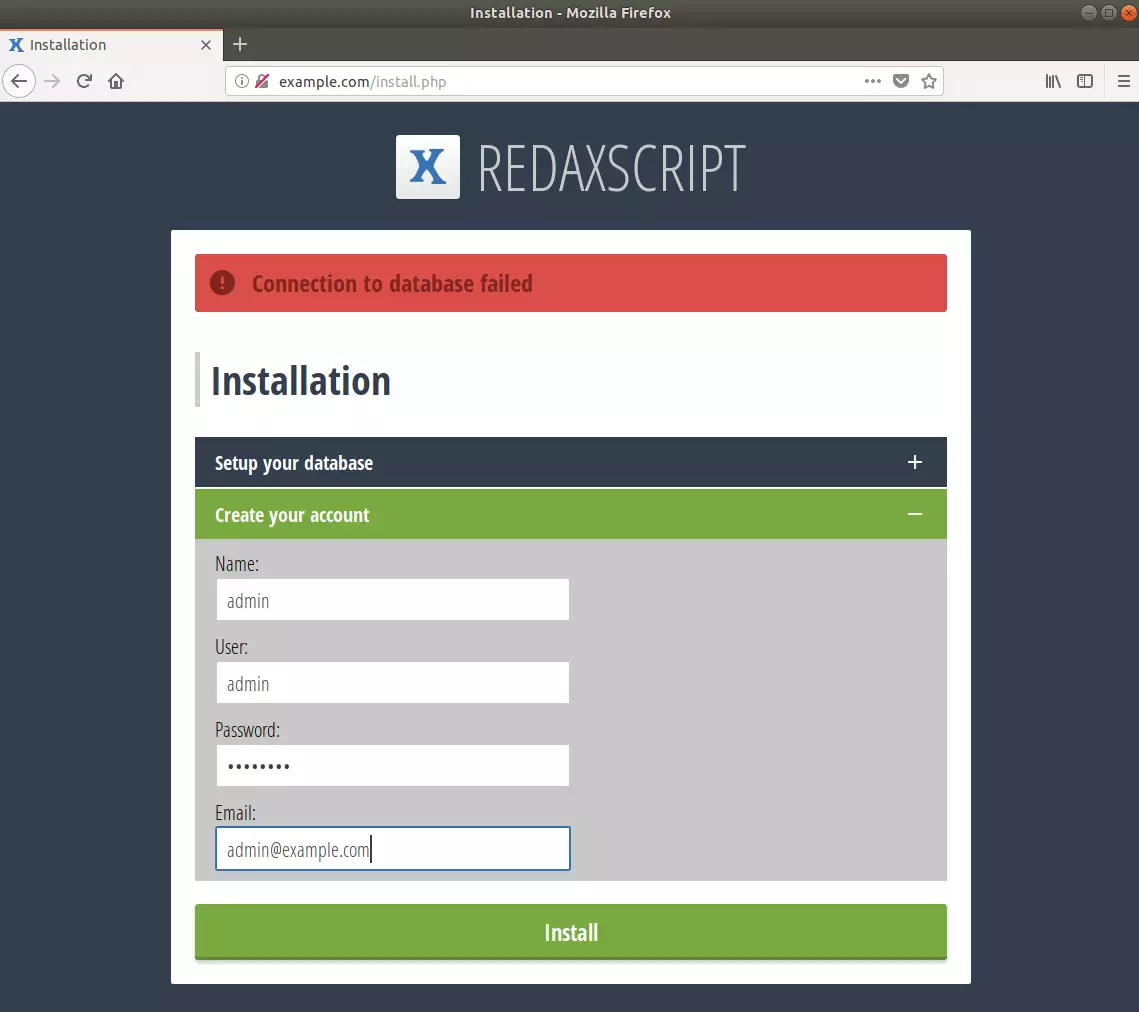The width and height of the screenshot is (1139, 1012).
Task: Select the Installation browser tab
Action: tap(111, 44)
